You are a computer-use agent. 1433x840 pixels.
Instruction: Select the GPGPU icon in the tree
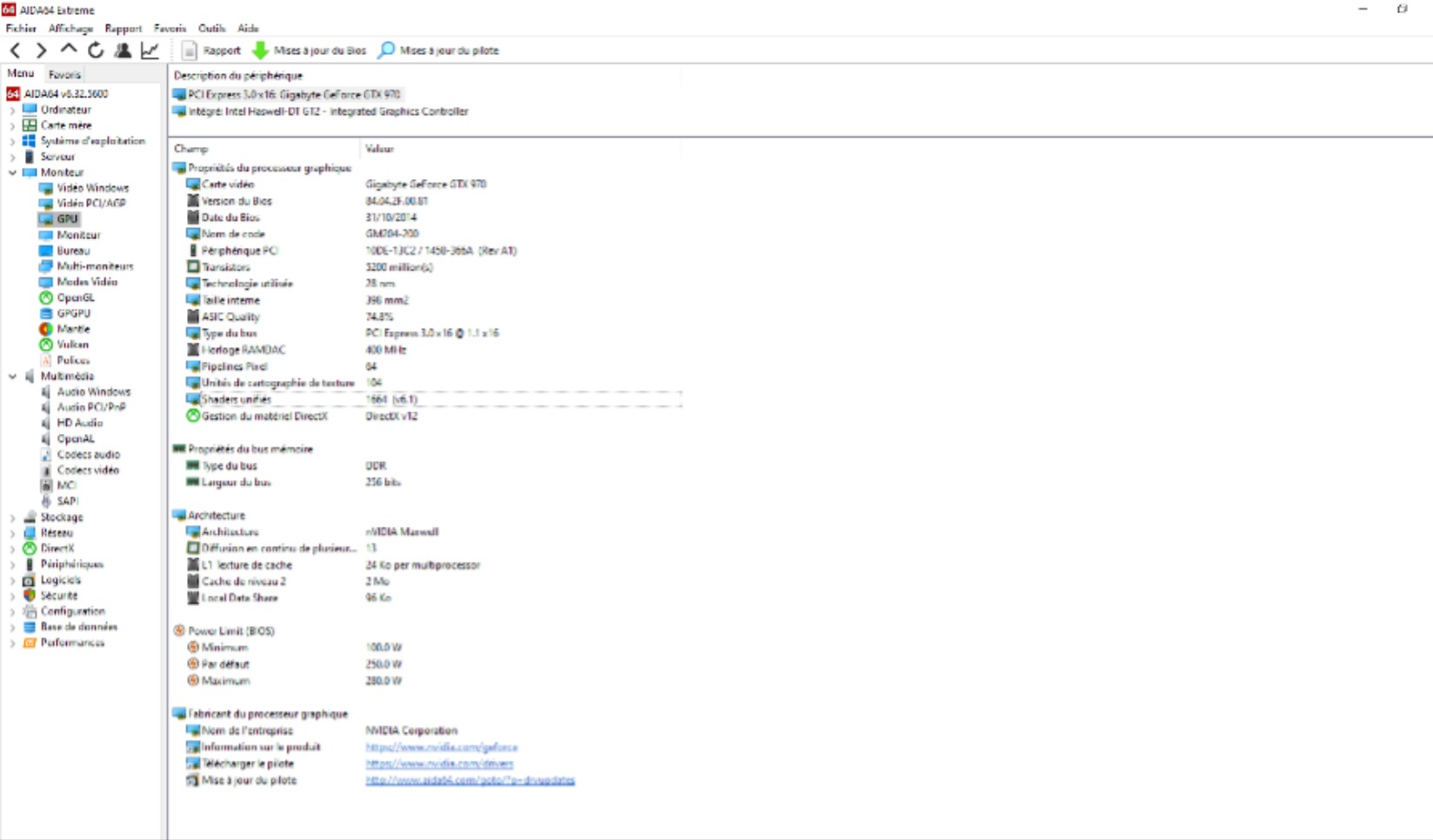click(46, 313)
